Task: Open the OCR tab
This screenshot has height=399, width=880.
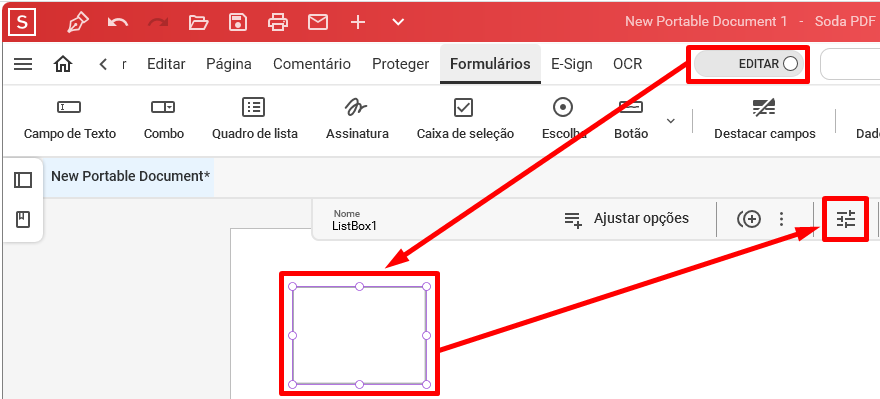Action: pos(627,64)
